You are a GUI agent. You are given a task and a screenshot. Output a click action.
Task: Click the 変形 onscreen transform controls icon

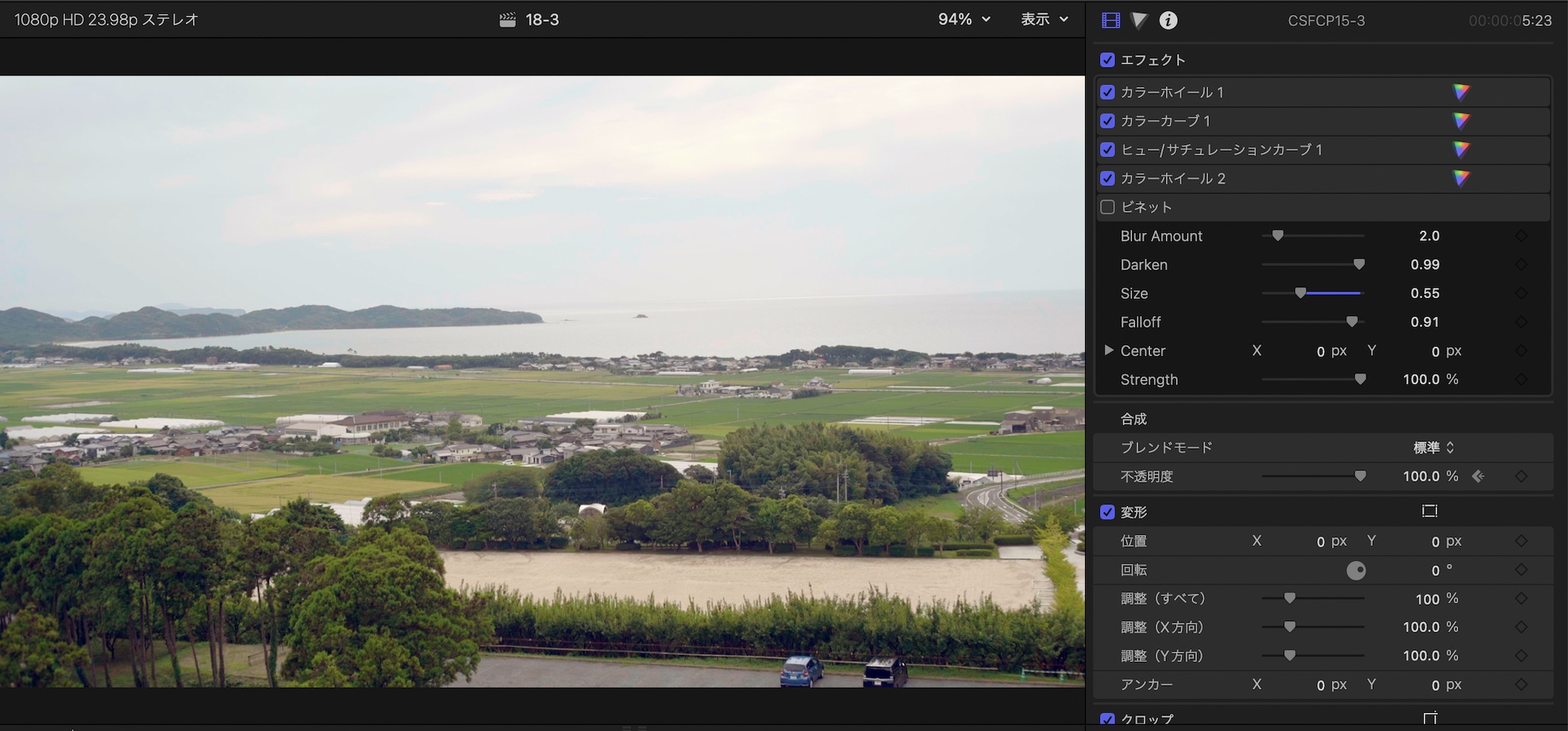click(x=1429, y=511)
